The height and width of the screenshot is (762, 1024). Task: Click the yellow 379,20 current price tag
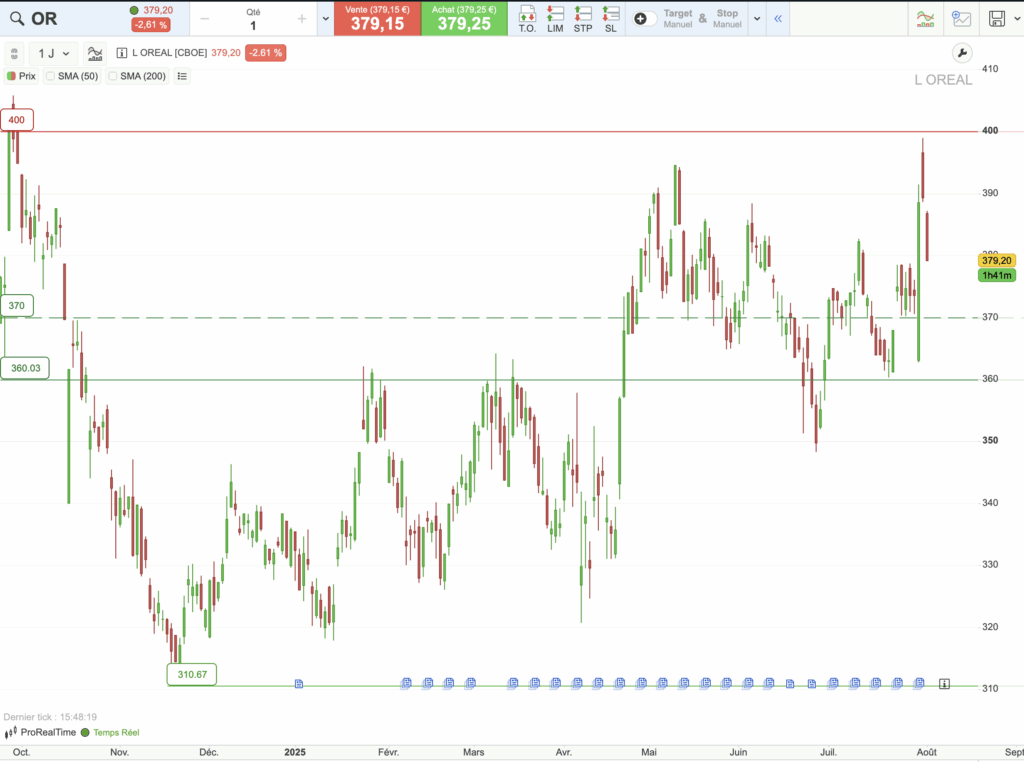[x=997, y=261]
